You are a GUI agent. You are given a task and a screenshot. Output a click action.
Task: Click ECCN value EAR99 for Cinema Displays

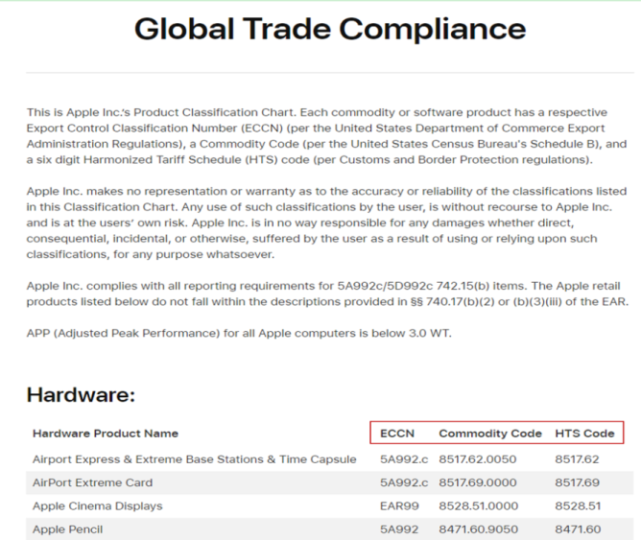(399, 506)
